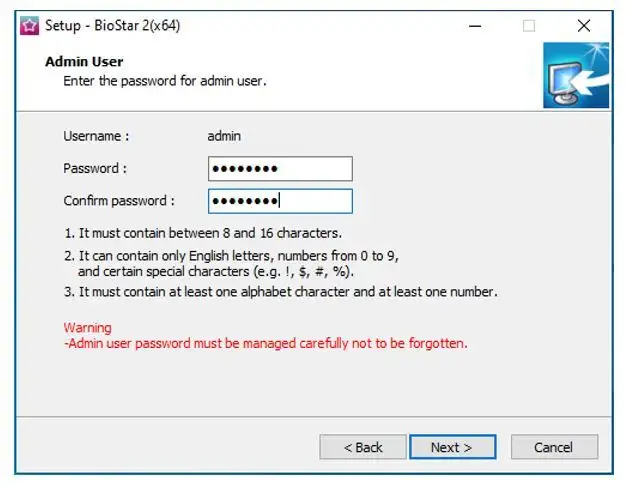Click the rule about 8 and 16 characters
The image size is (629, 491).
[x=203, y=233]
